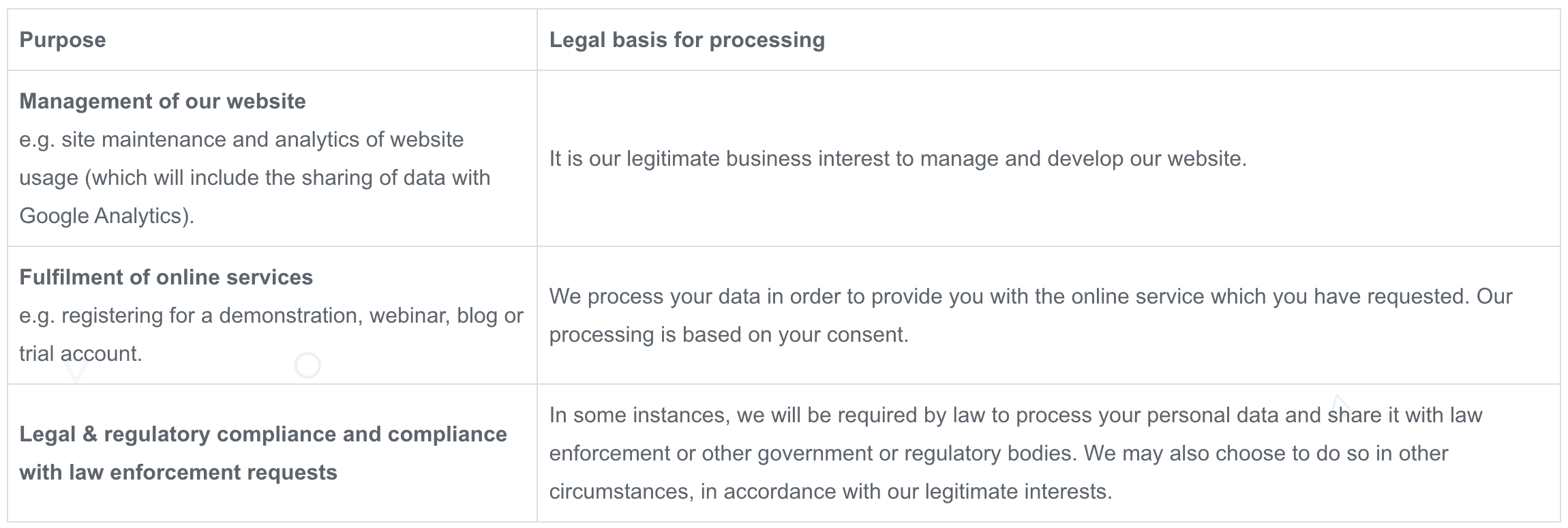Select the Google Analytics text
The image size is (1568, 528).
[x=106, y=216]
